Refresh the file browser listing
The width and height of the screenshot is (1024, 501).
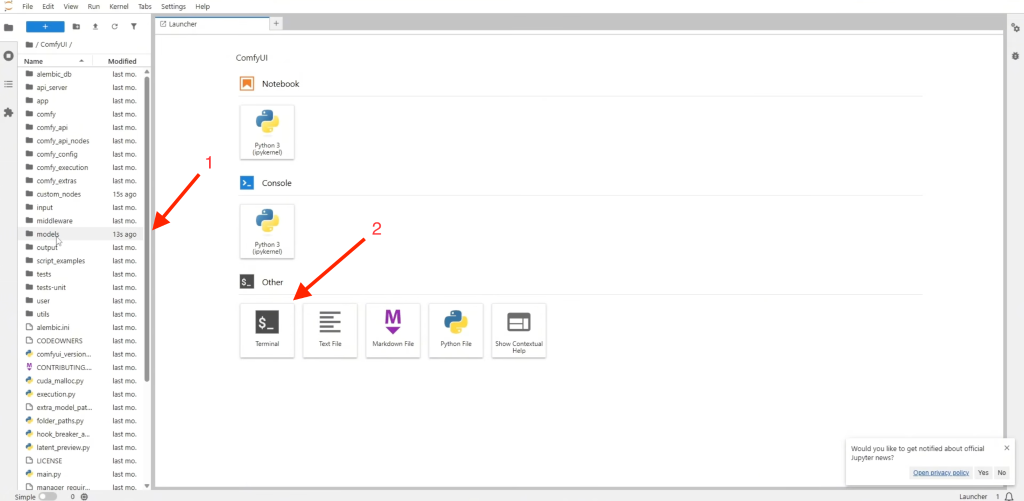pos(114,27)
